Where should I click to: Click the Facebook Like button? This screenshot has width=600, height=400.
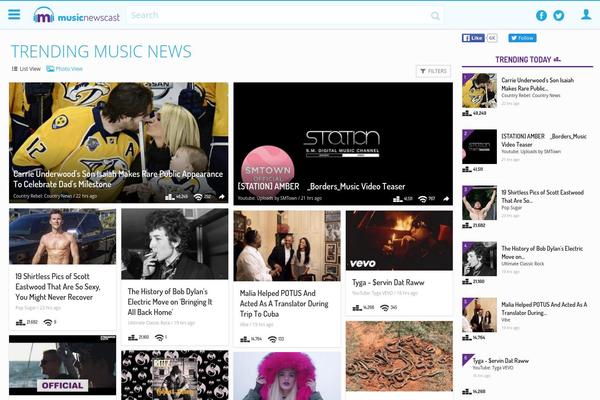point(473,38)
